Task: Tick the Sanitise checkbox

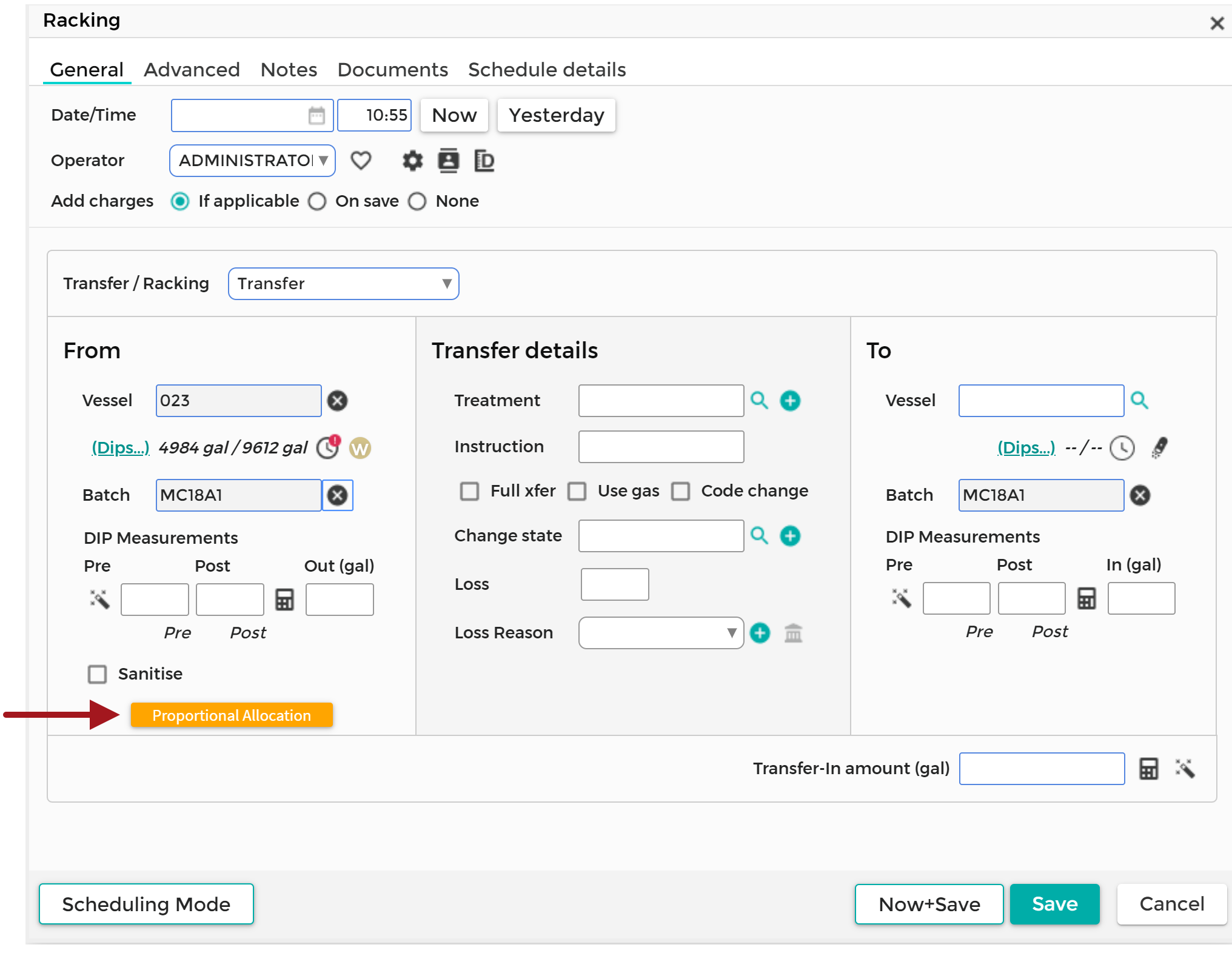Action: (97, 674)
